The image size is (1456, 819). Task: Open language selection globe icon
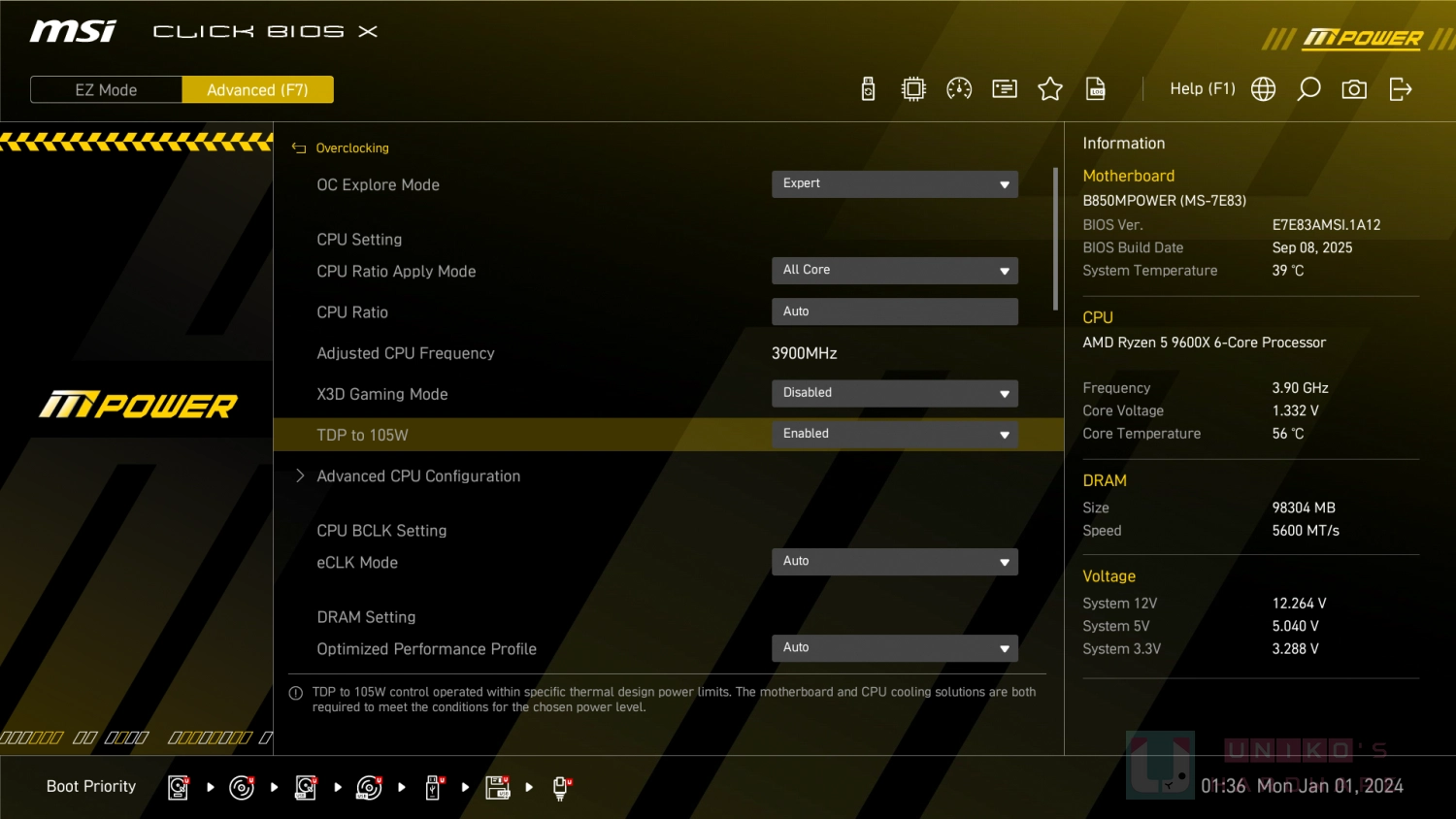point(1263,89)
